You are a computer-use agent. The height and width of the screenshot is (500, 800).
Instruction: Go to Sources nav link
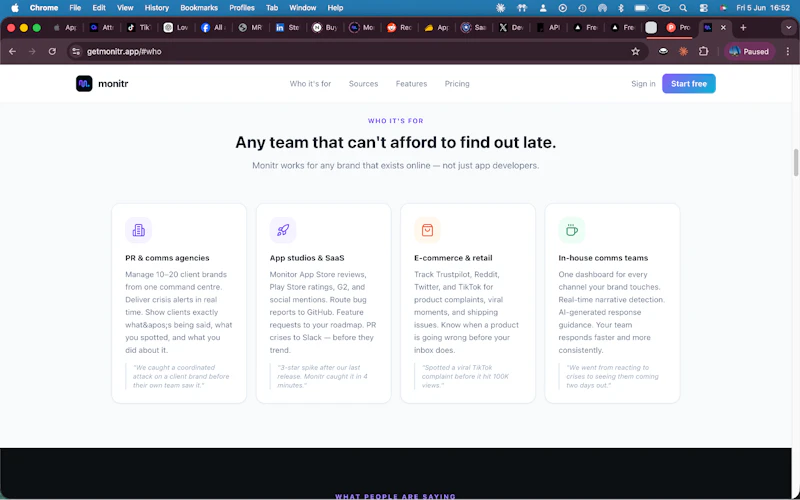pos(363,84)
